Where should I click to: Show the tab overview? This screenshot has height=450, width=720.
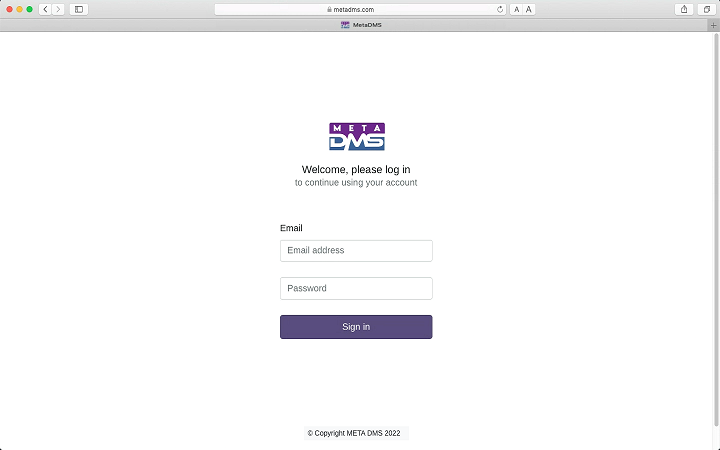coord(707,9)
